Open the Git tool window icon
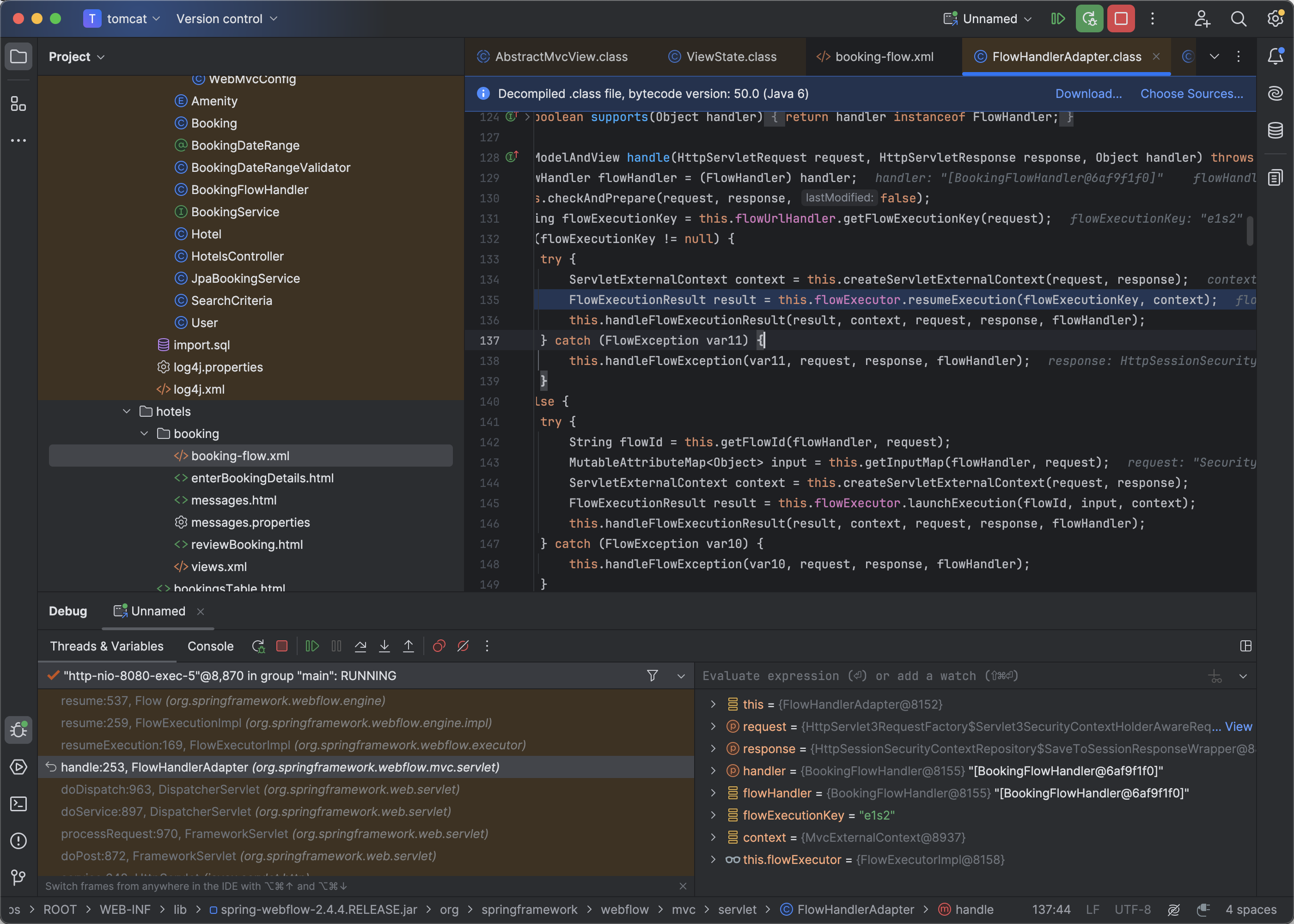The width and height of the screenshot is (1294, 924). 18,878
